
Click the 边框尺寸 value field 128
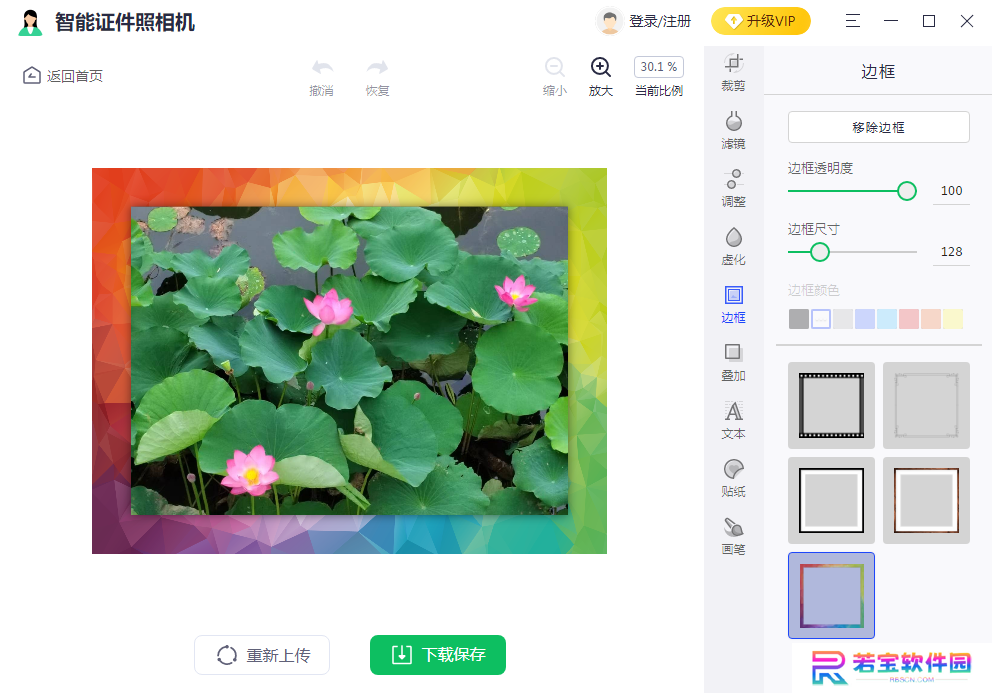click(951, 252)
